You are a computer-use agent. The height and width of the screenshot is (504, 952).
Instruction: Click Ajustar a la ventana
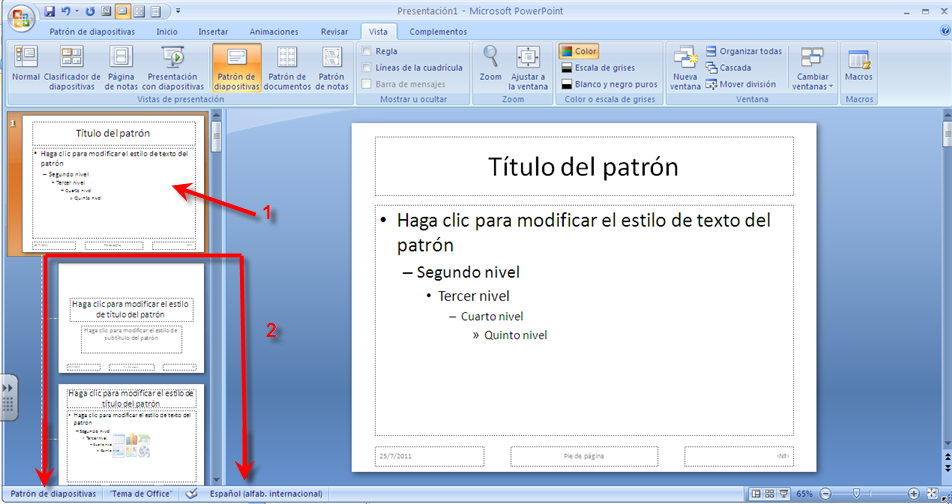pyautogui.click(x=528, y=67)
